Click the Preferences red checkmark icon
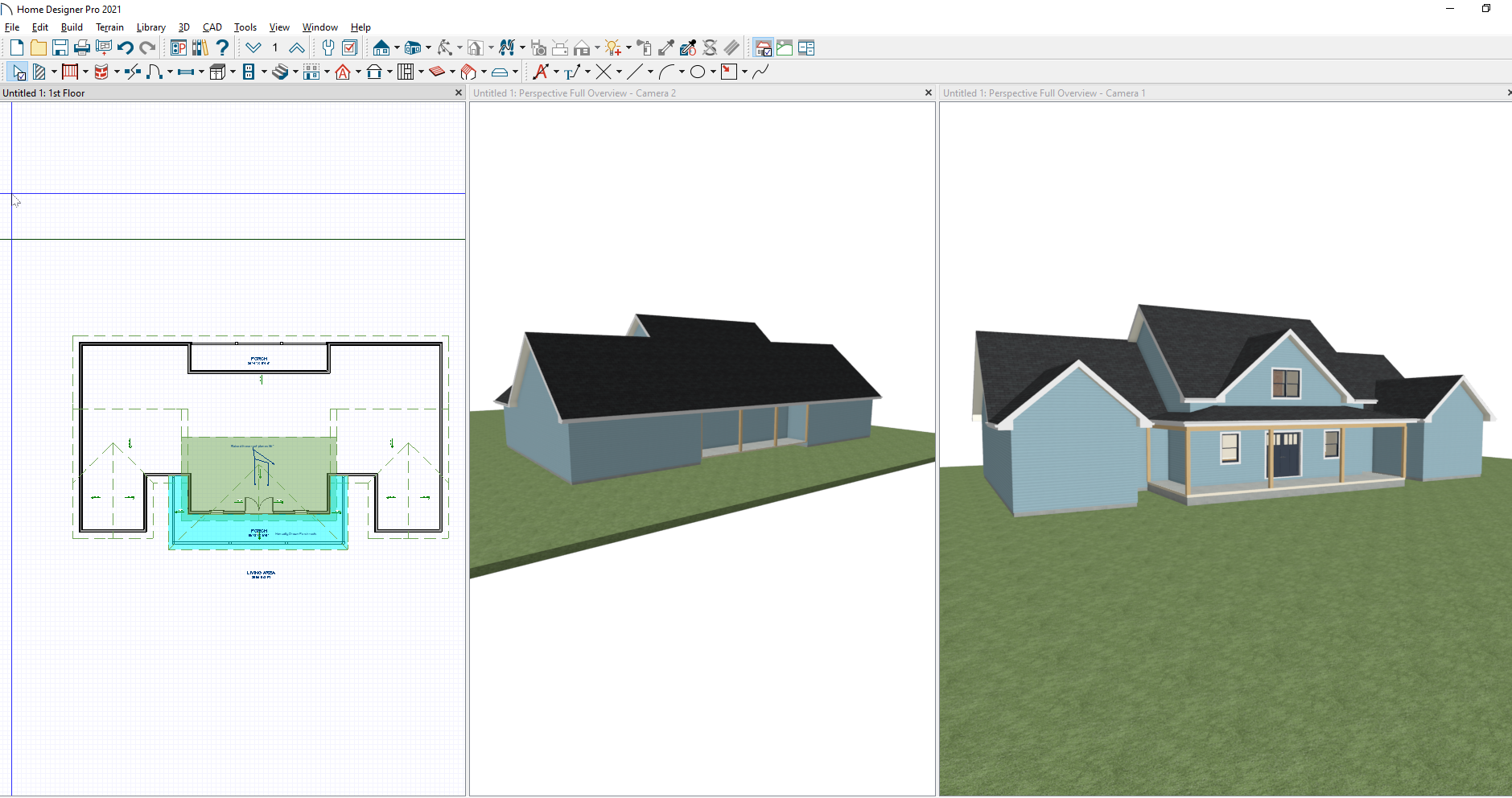This screenshot has width=1512, height=798. point(350,48)
